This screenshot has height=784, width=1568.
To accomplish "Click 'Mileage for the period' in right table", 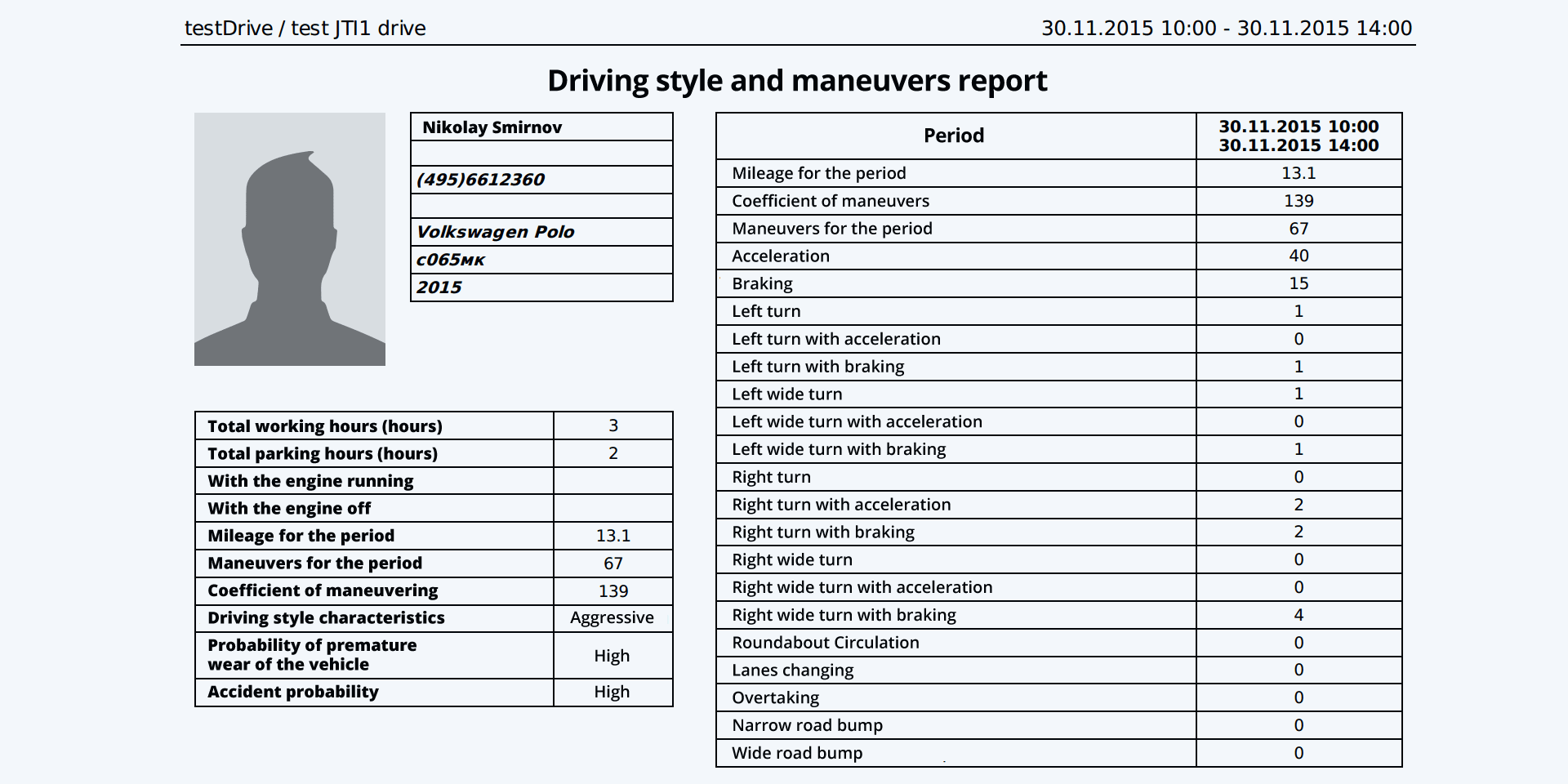I will pos(819,173).
